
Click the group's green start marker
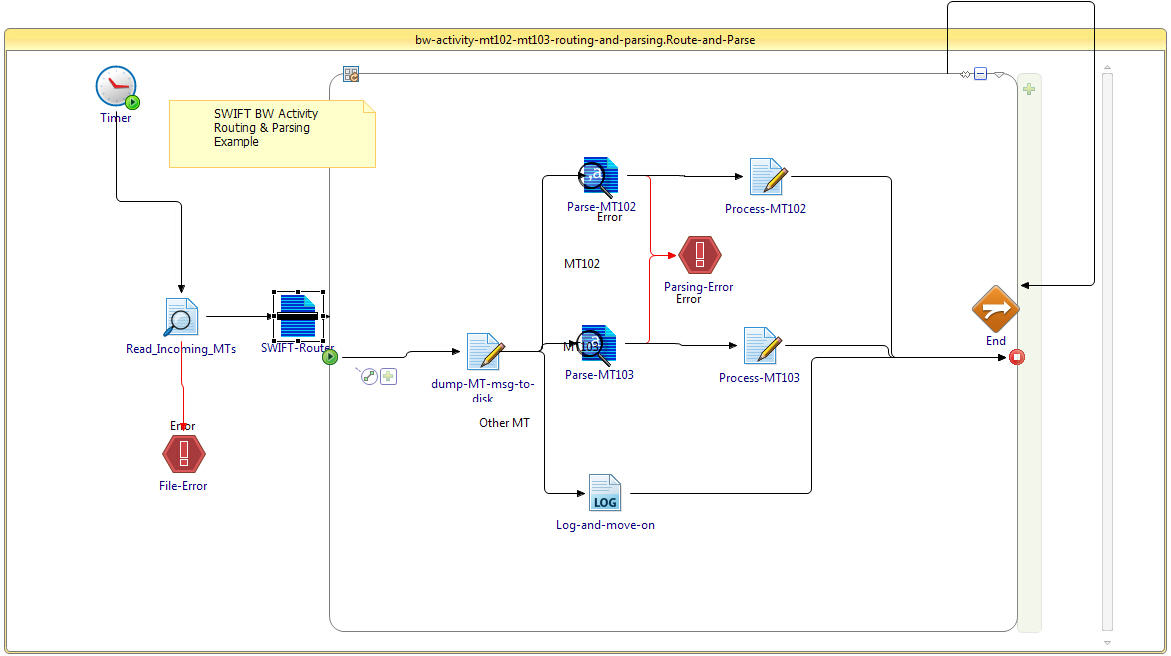coord(330,357)
